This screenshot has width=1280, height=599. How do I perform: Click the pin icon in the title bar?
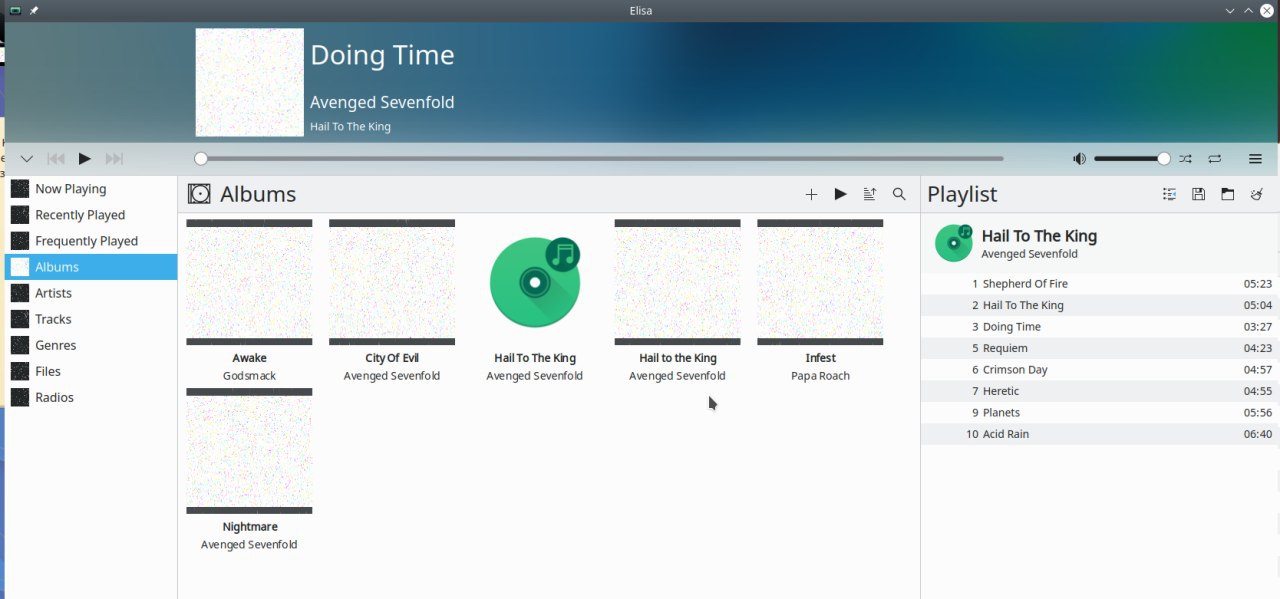(x=34, y=10)
